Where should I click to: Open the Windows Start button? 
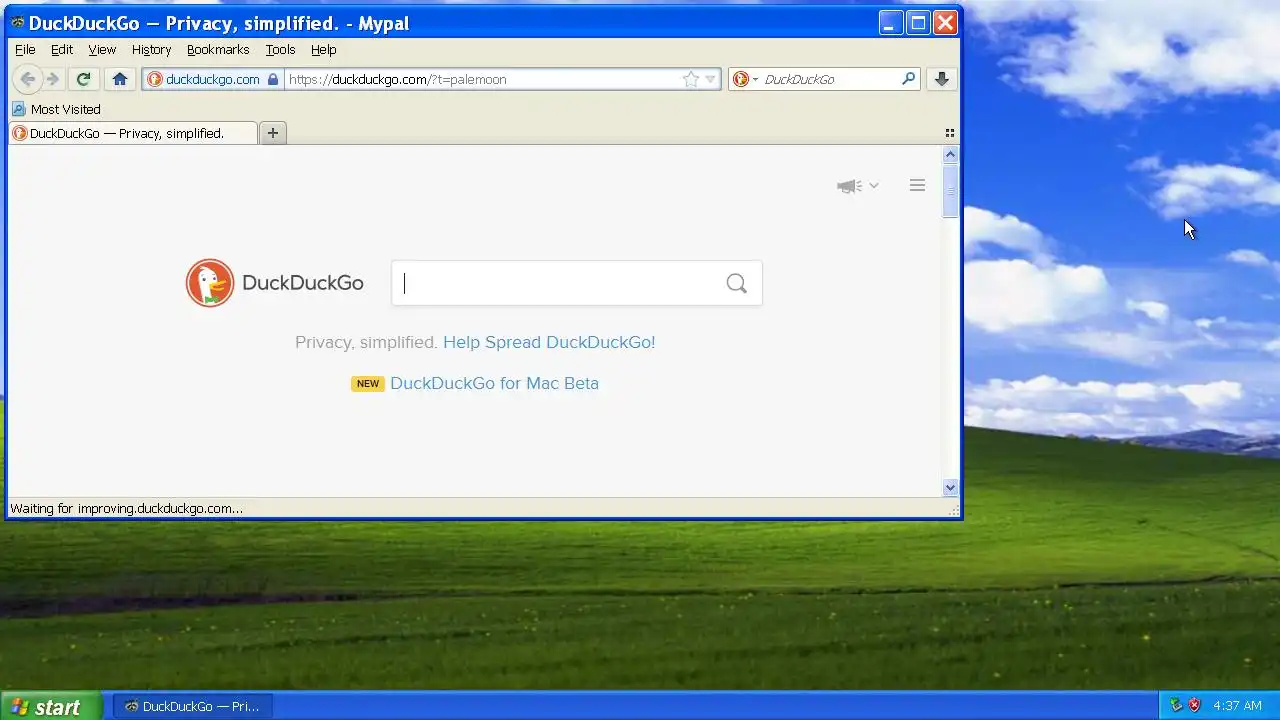51,706
